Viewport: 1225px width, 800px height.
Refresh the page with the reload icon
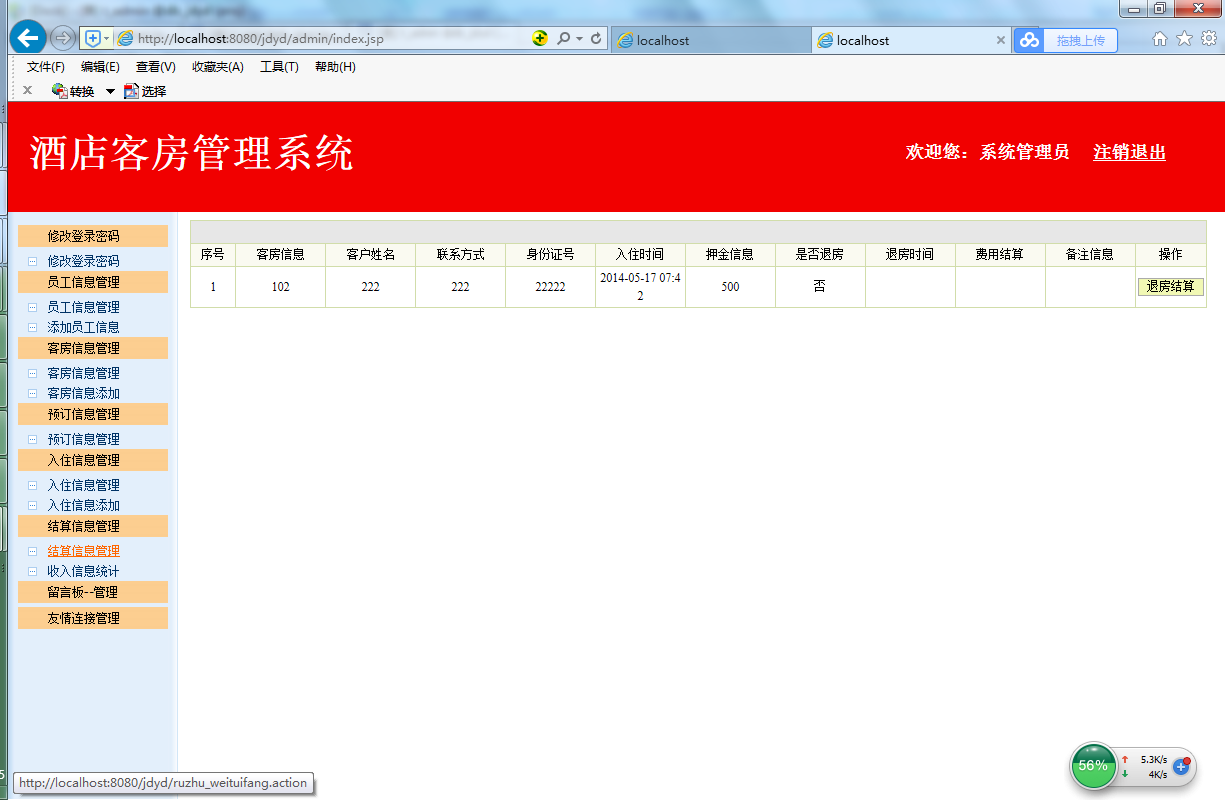coord(597,39)
